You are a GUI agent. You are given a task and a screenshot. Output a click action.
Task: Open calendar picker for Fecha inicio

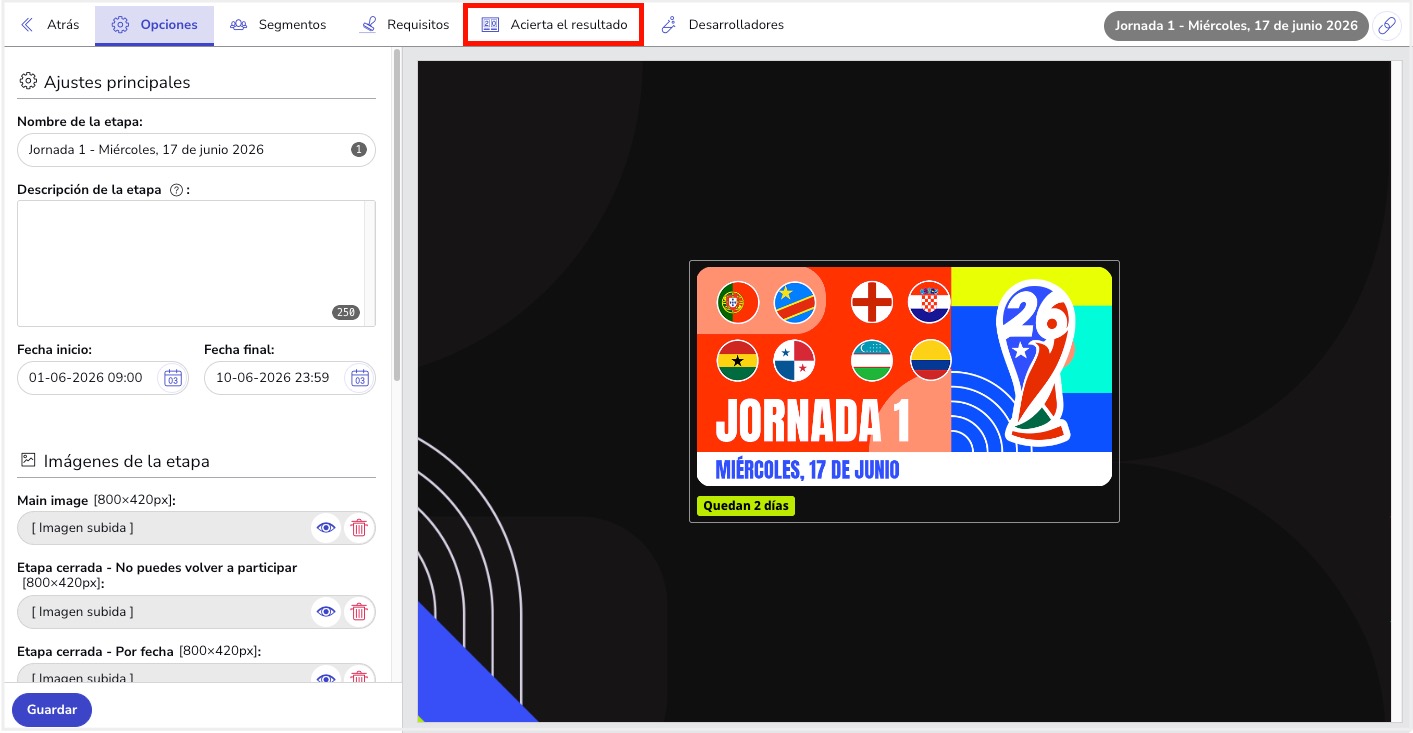point(172,378)
